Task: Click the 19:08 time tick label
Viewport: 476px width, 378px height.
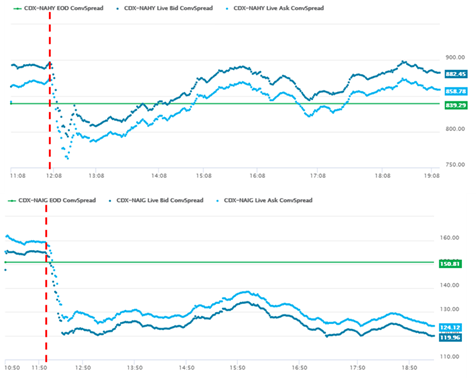Action: pyautogui.click(x=432, y=176)
